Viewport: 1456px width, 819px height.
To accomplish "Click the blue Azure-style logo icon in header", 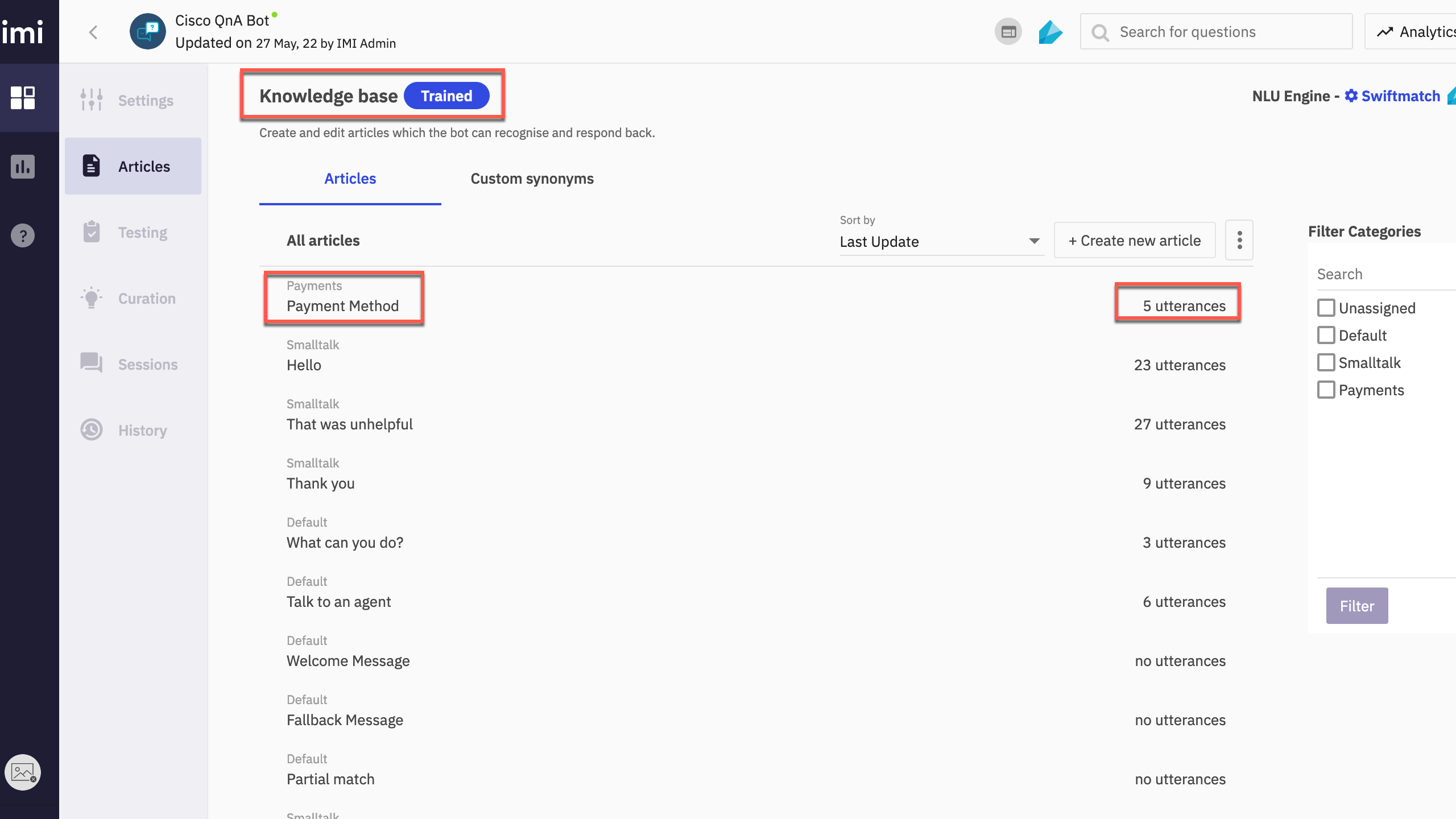I will [1050, 32].
